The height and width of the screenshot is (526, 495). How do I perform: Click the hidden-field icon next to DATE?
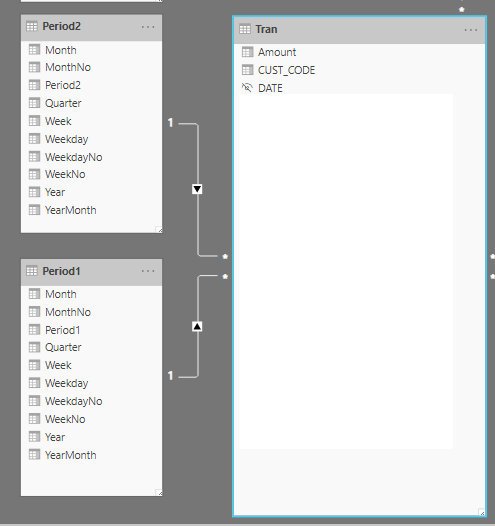pos(247,88)
